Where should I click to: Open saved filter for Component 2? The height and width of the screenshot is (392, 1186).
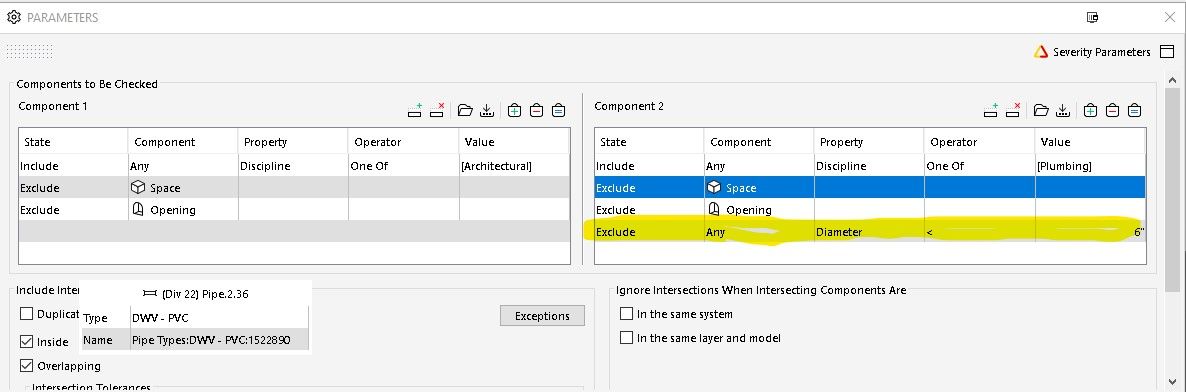coord(1041,110)
